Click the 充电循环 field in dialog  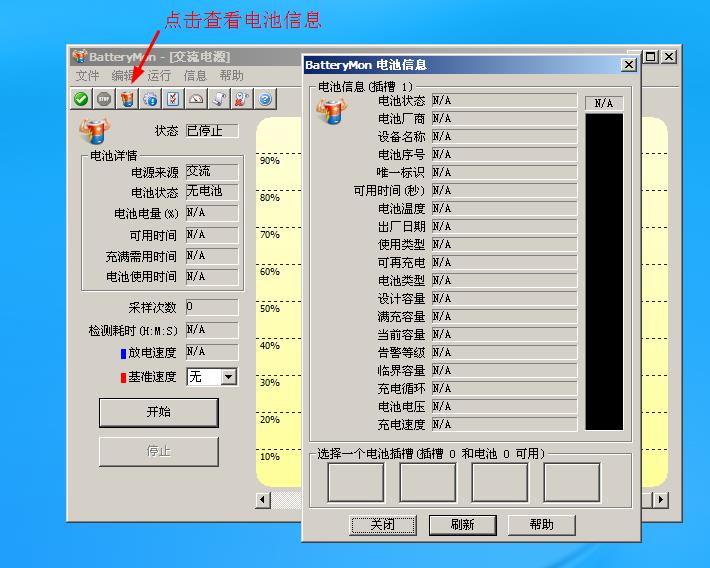pyautogui.click(x=504, y=388)
